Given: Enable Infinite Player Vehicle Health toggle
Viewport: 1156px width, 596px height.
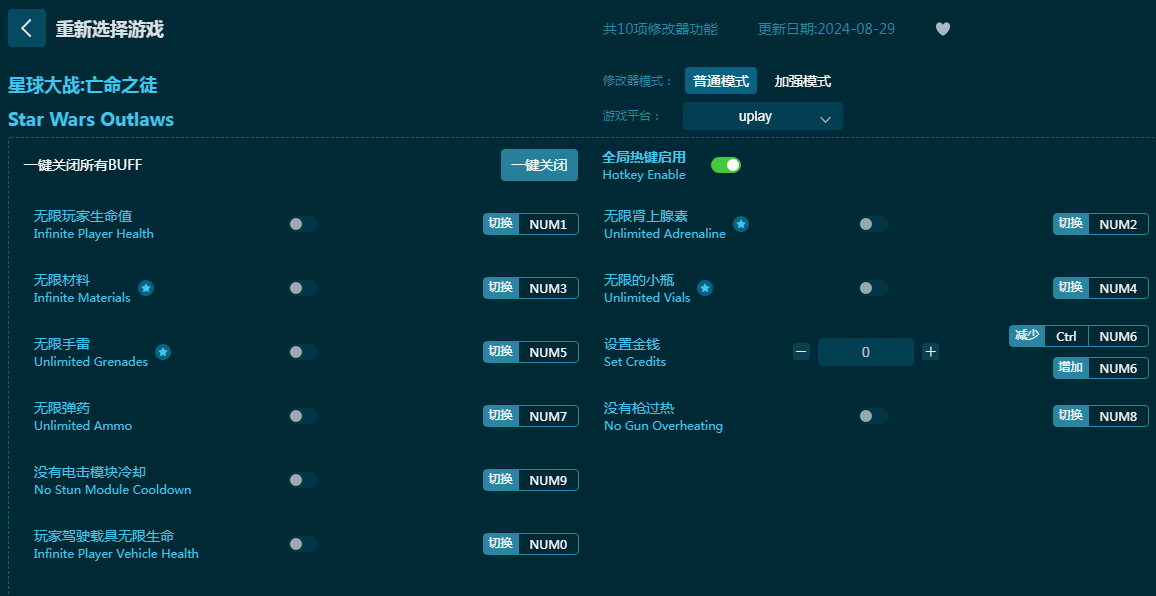Looking at the screenshot, I should point(302,544).
